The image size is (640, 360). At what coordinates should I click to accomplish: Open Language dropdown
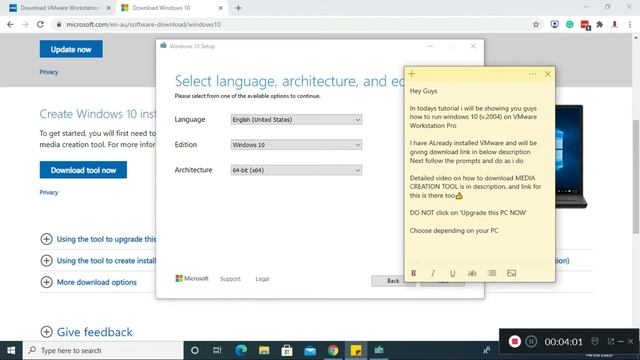pyautogui.click(x=296, y=120)
